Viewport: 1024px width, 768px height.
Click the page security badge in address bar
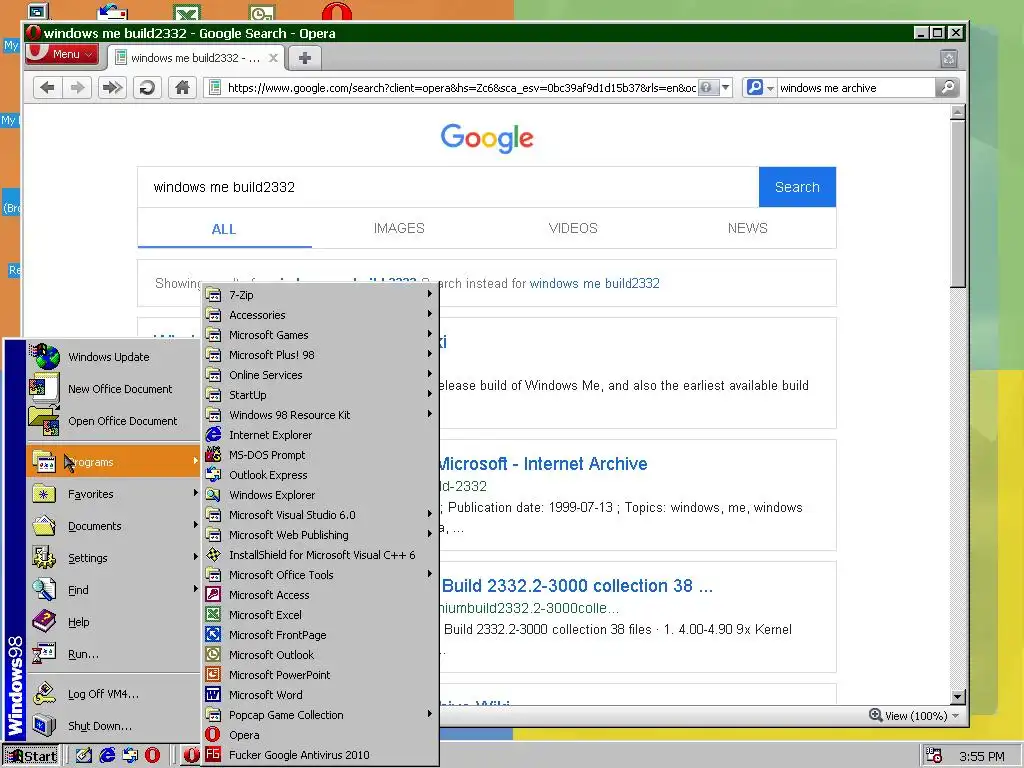708,88
